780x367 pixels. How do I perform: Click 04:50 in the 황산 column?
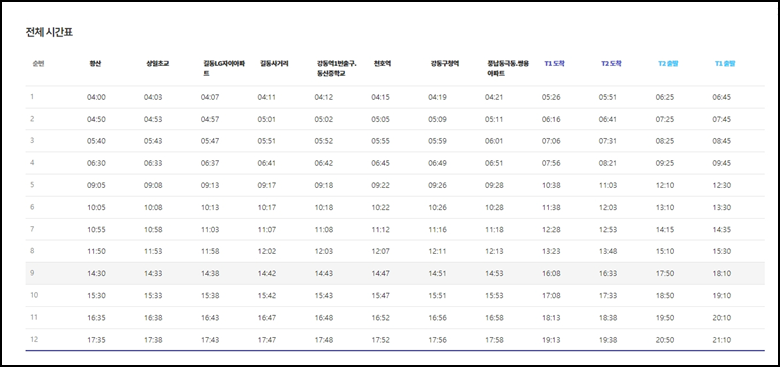[x=96, y=119]
